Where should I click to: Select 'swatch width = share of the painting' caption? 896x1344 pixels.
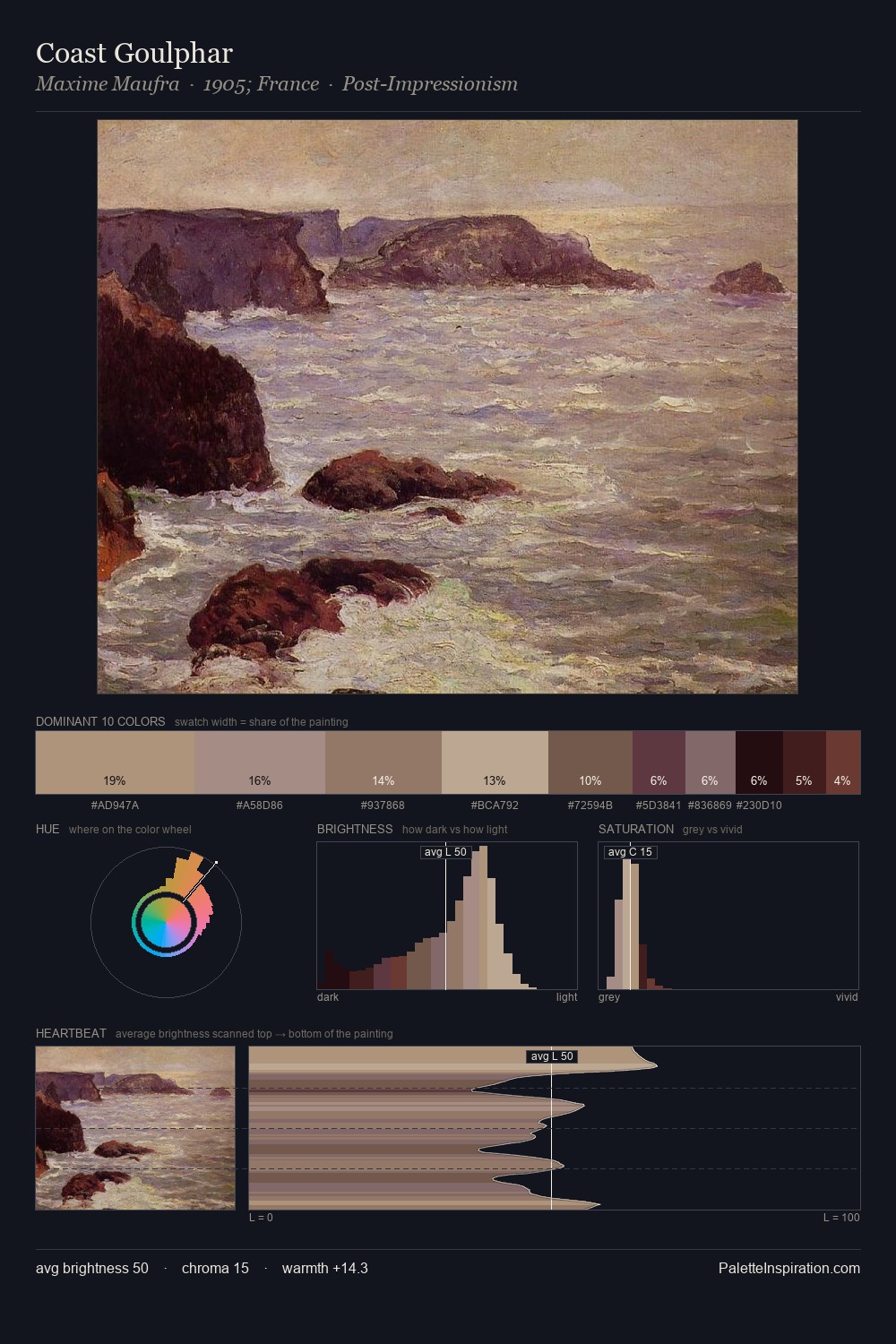pos(262,722)
